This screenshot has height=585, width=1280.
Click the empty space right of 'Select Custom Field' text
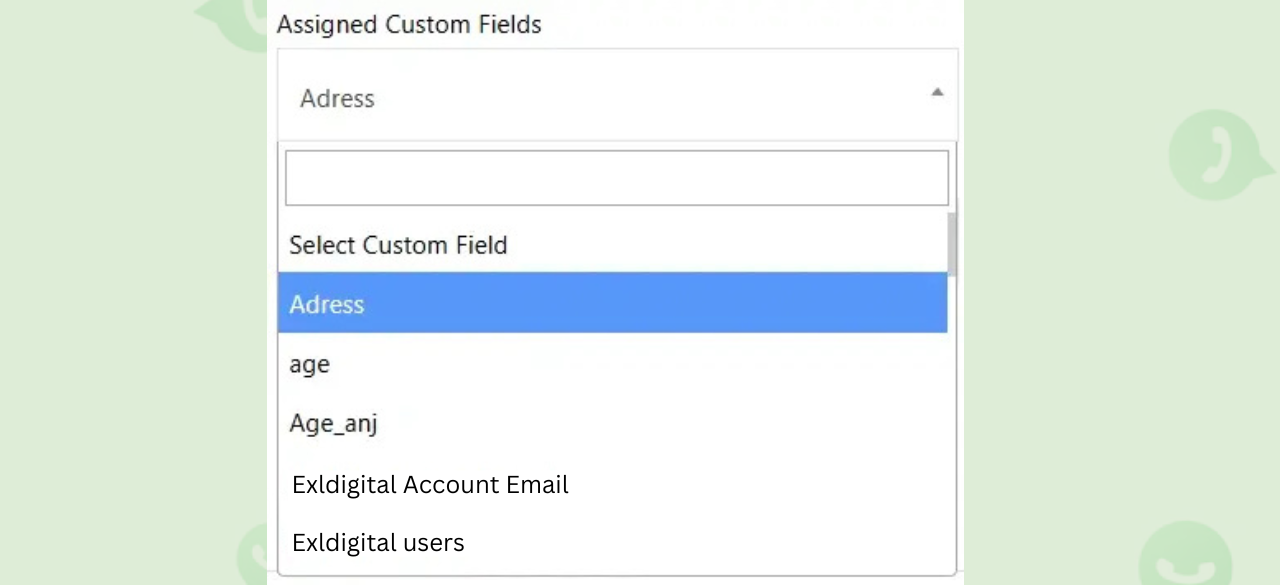[727, 245]
